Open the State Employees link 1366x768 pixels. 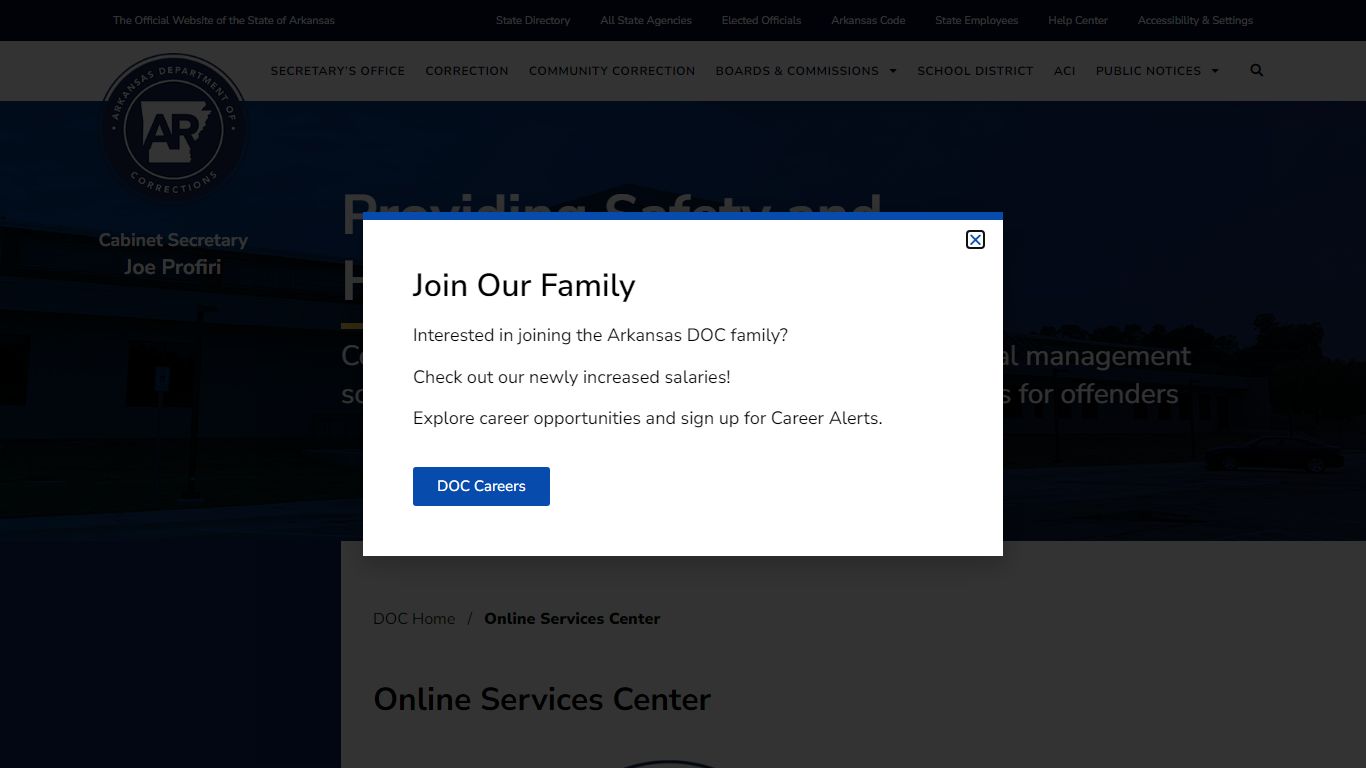(977, 20)
